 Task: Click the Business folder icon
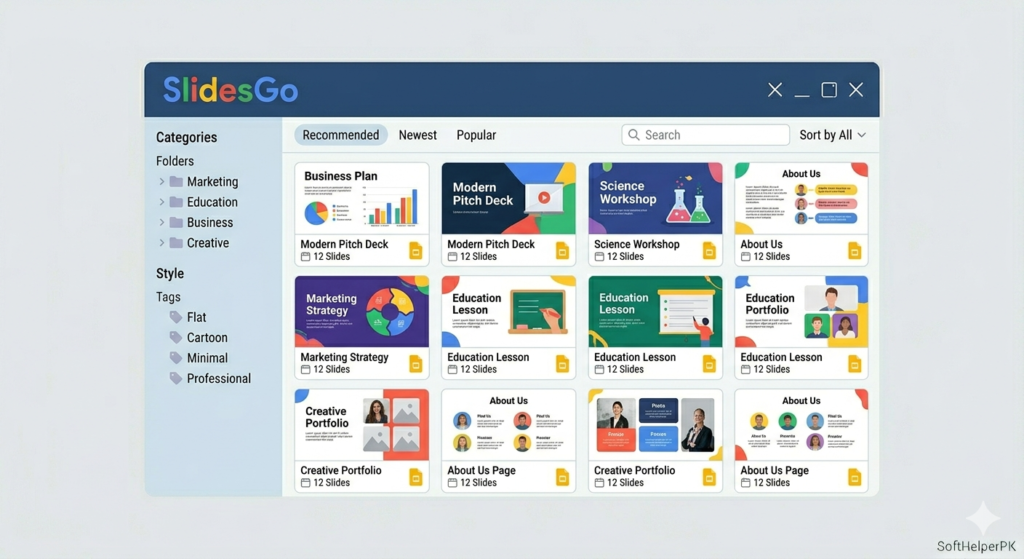pos(176,222)
